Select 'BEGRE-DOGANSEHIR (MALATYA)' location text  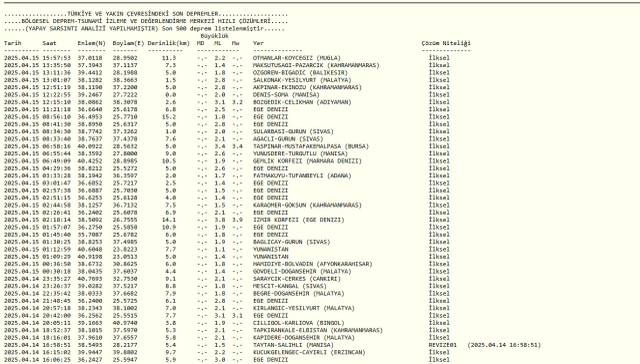(x=298, y=293)
